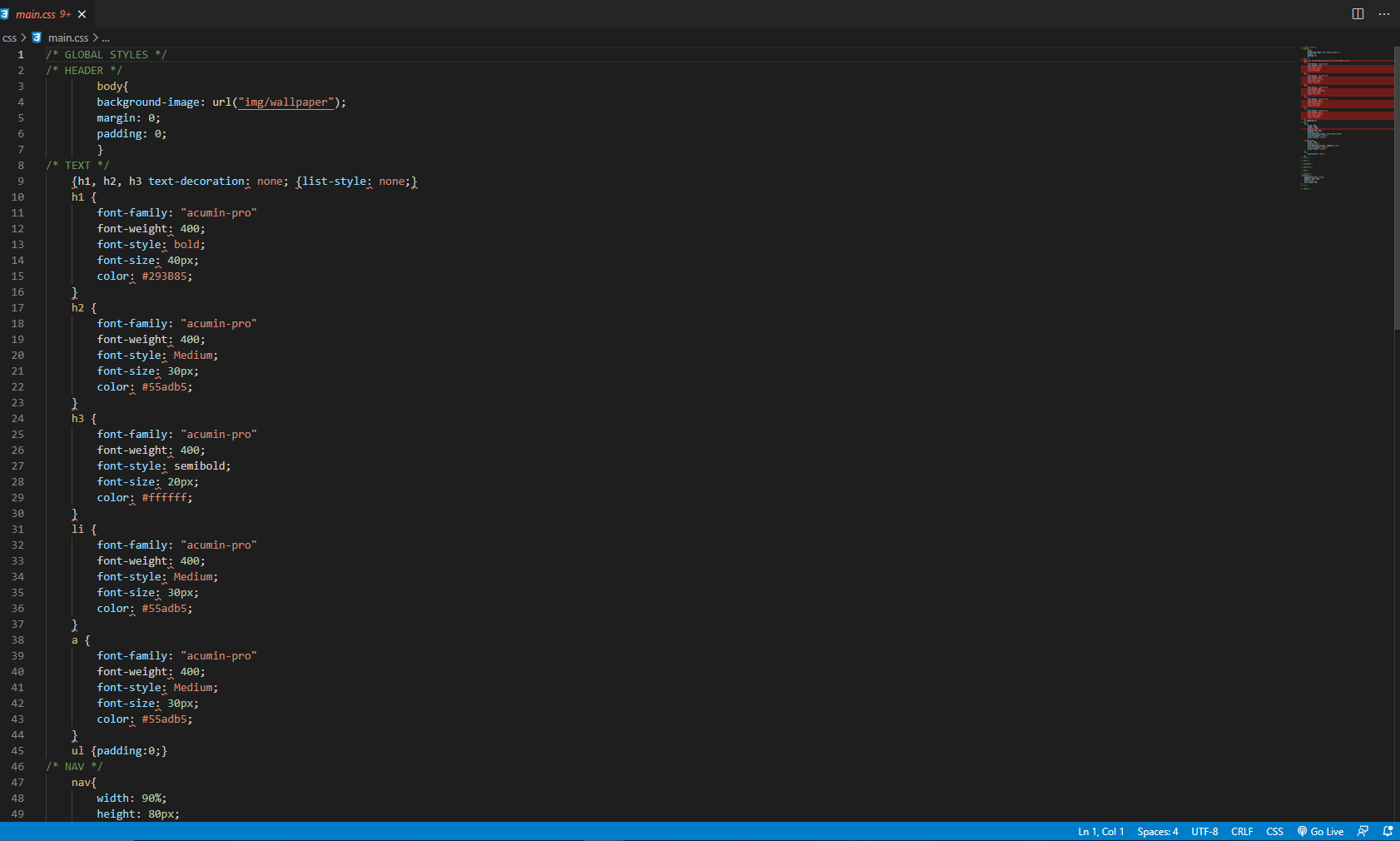Select the CSS language mode
Viewport: 1400px width, 841px height.
point(1274,832)
